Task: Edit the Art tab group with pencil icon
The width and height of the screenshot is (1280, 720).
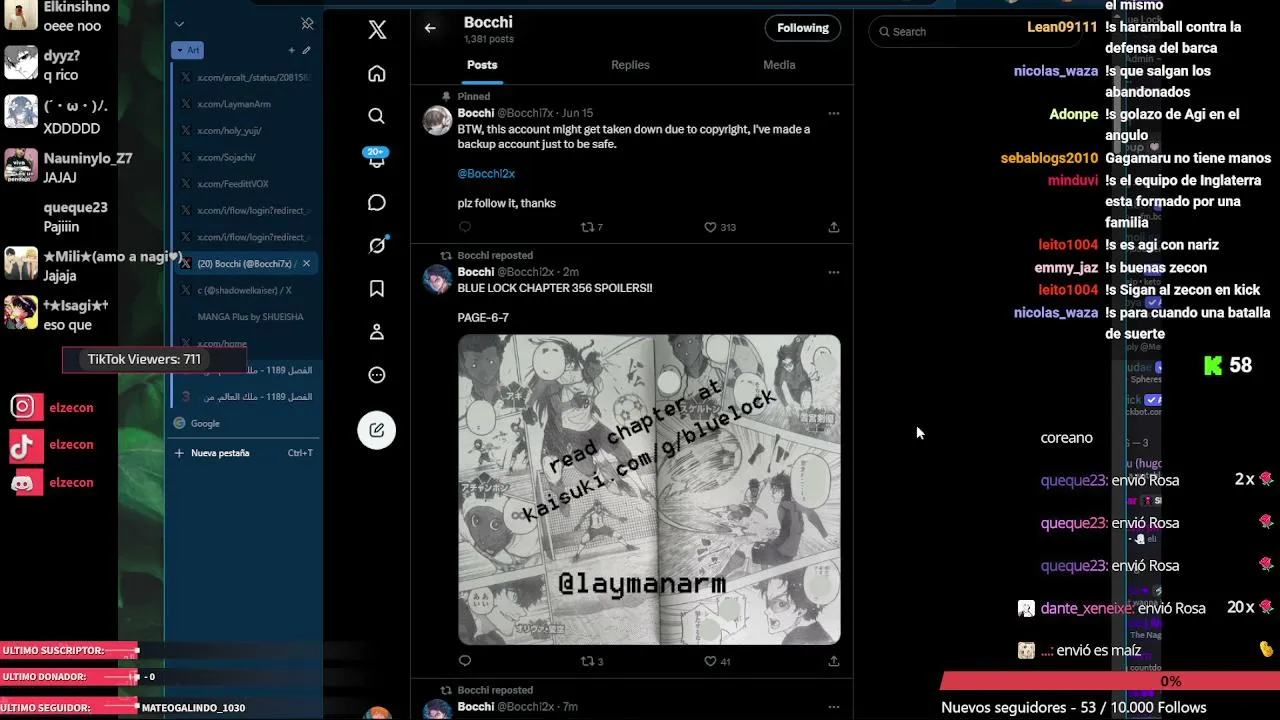Action: (307, 50)
